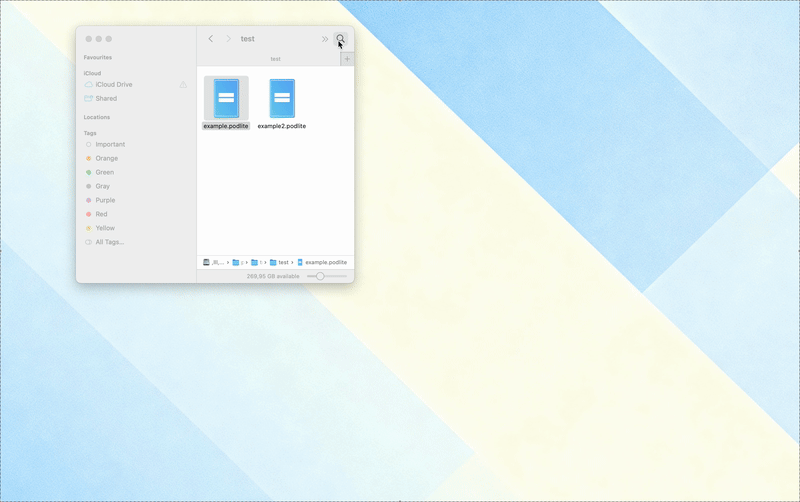
Task: Click the 'test' folder in the path bar
Action: (x=279, y=262)
